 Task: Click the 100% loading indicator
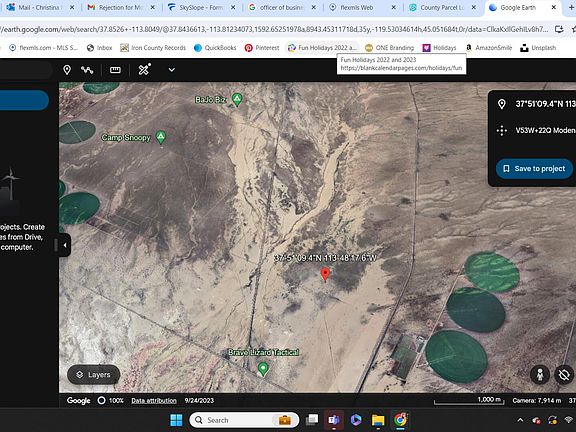[x=111, y=401]
